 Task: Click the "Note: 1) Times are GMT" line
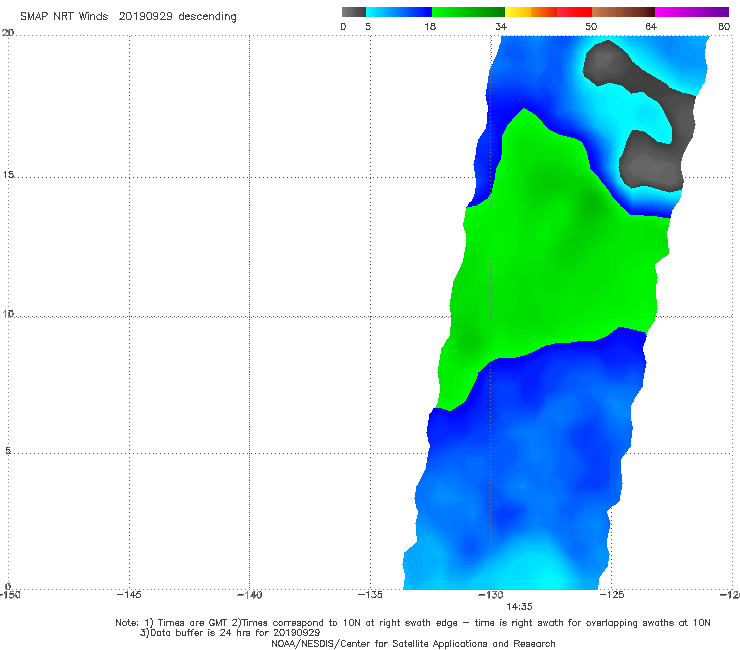click(x=413, y=623)
